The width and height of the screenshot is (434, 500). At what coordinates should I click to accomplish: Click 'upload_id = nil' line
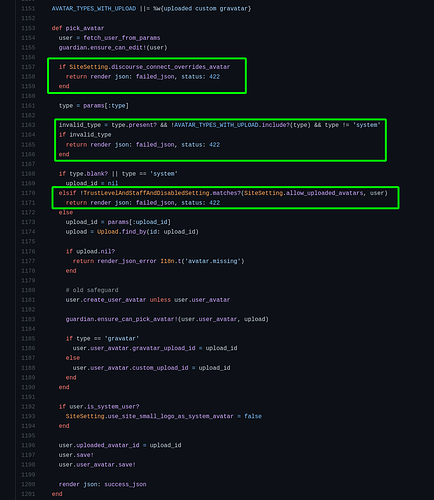[92, 183]
